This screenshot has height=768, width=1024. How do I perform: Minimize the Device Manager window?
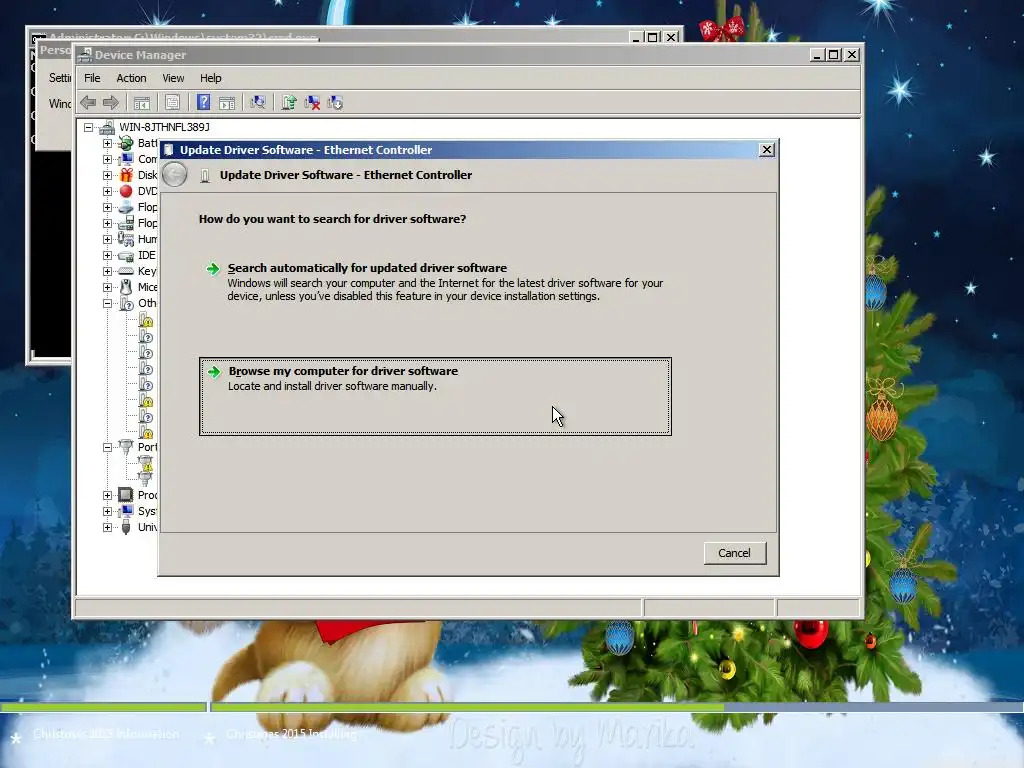point(817,55)
